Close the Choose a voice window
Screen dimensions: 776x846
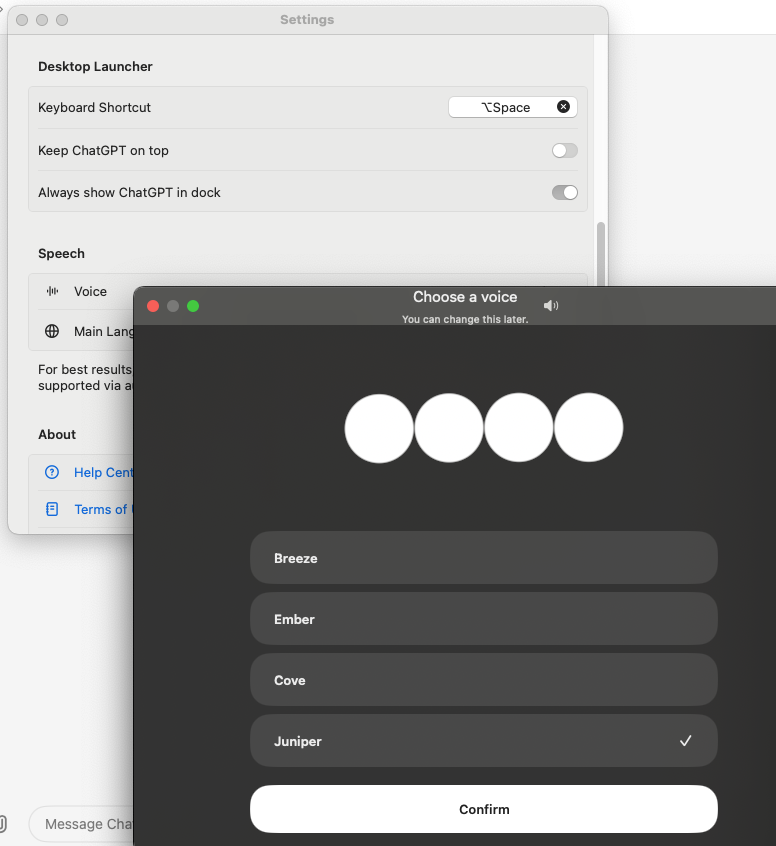[153, 306]
